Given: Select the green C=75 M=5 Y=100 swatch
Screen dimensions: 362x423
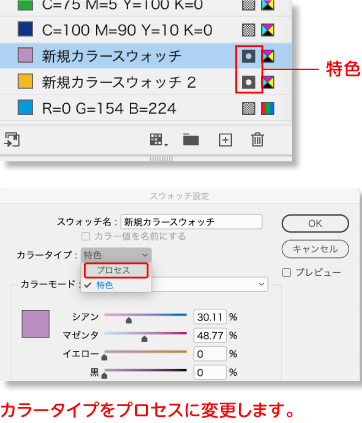Looking at the screenshot, I should 25,5.
